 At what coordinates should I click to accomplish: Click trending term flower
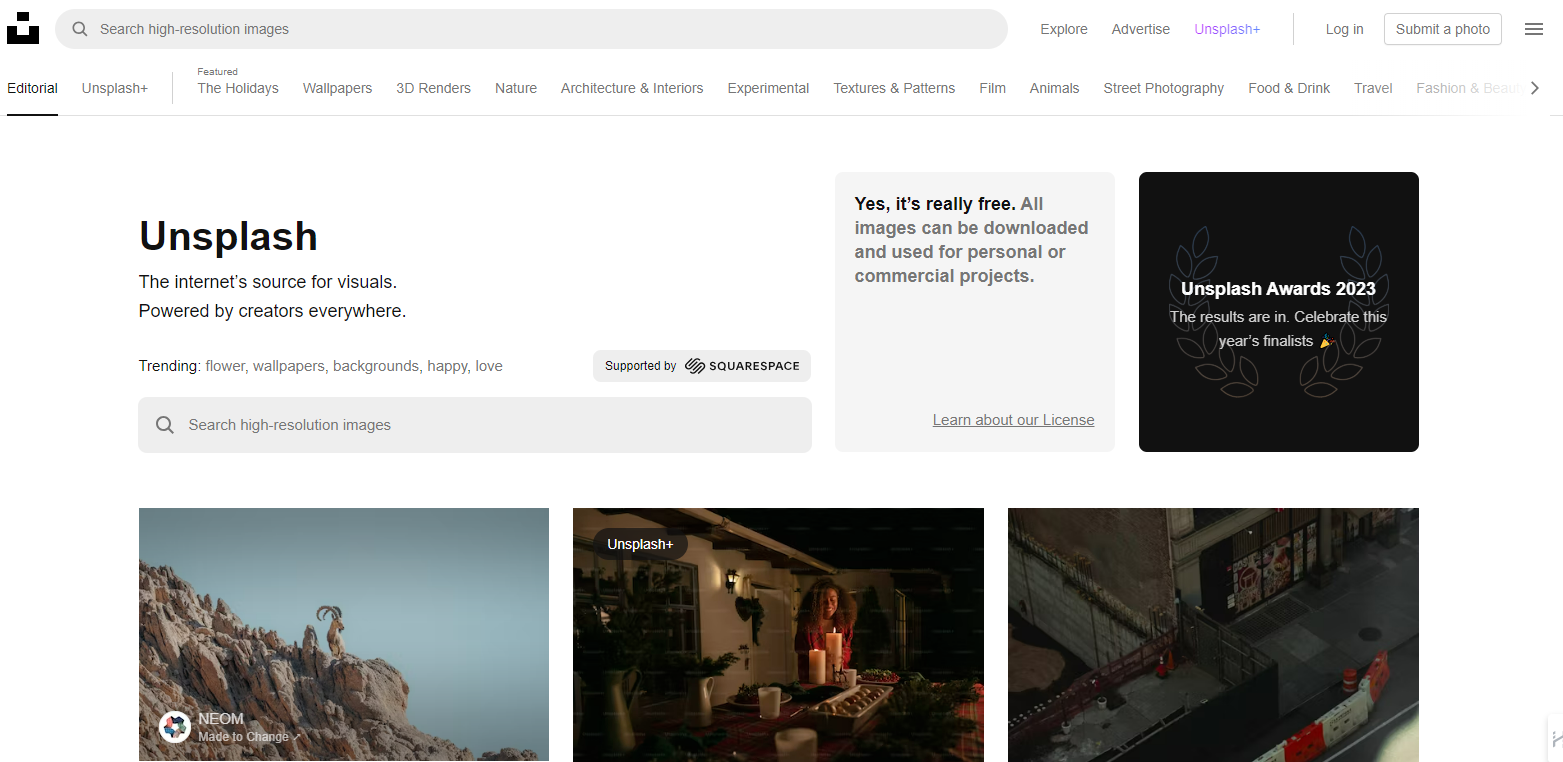(225, 366)
